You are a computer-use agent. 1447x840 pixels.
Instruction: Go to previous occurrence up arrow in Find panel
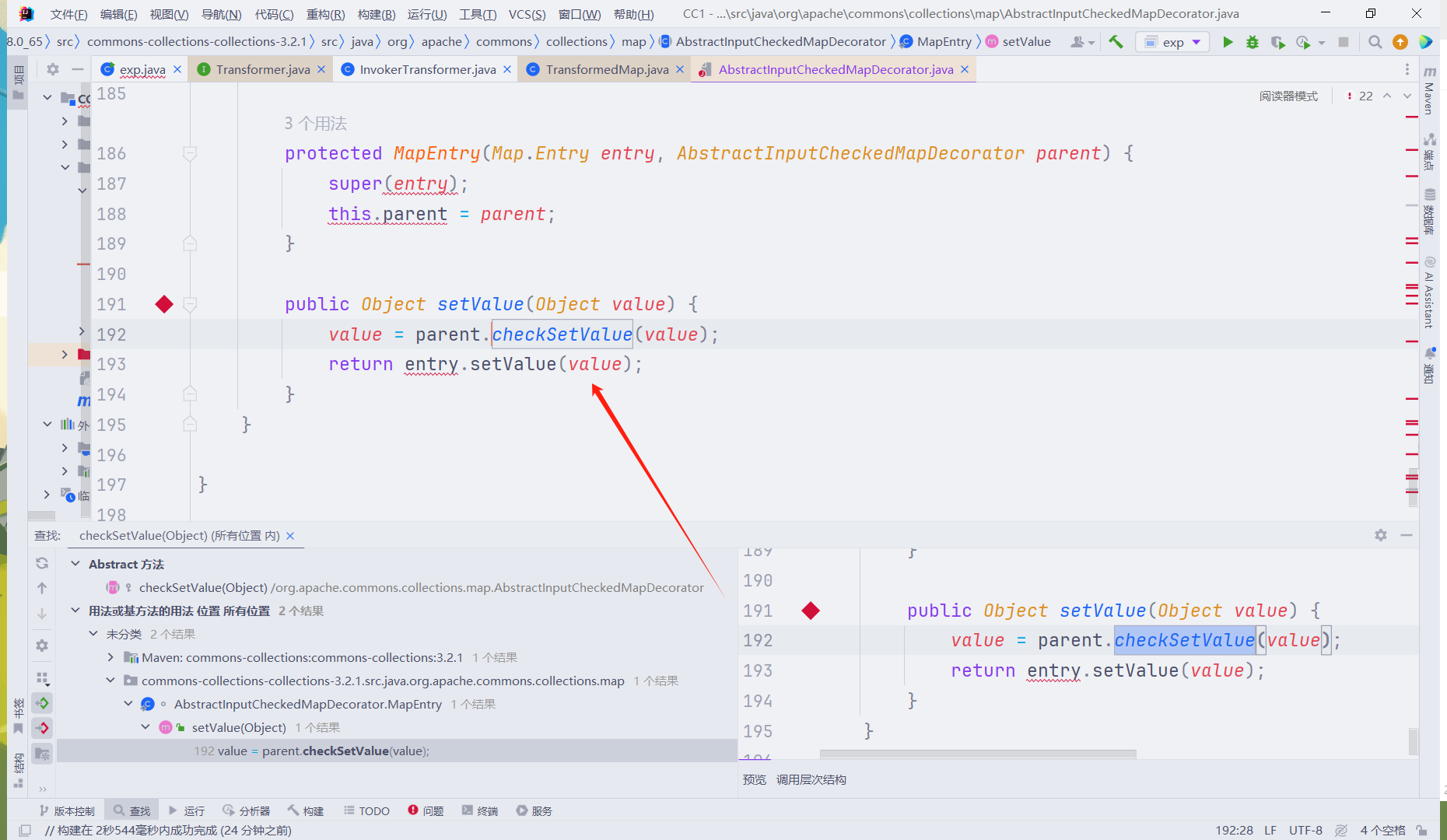(x=42, y=588)
